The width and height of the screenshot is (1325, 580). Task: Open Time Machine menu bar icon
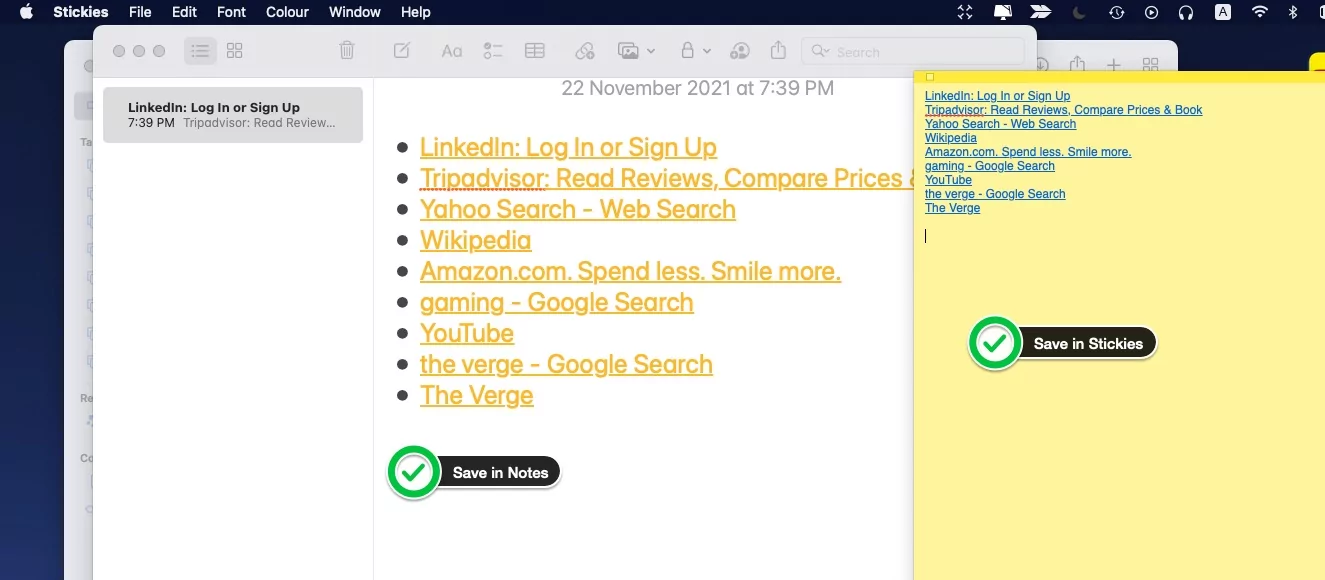pyautogui.click(x=1116, y=12)
